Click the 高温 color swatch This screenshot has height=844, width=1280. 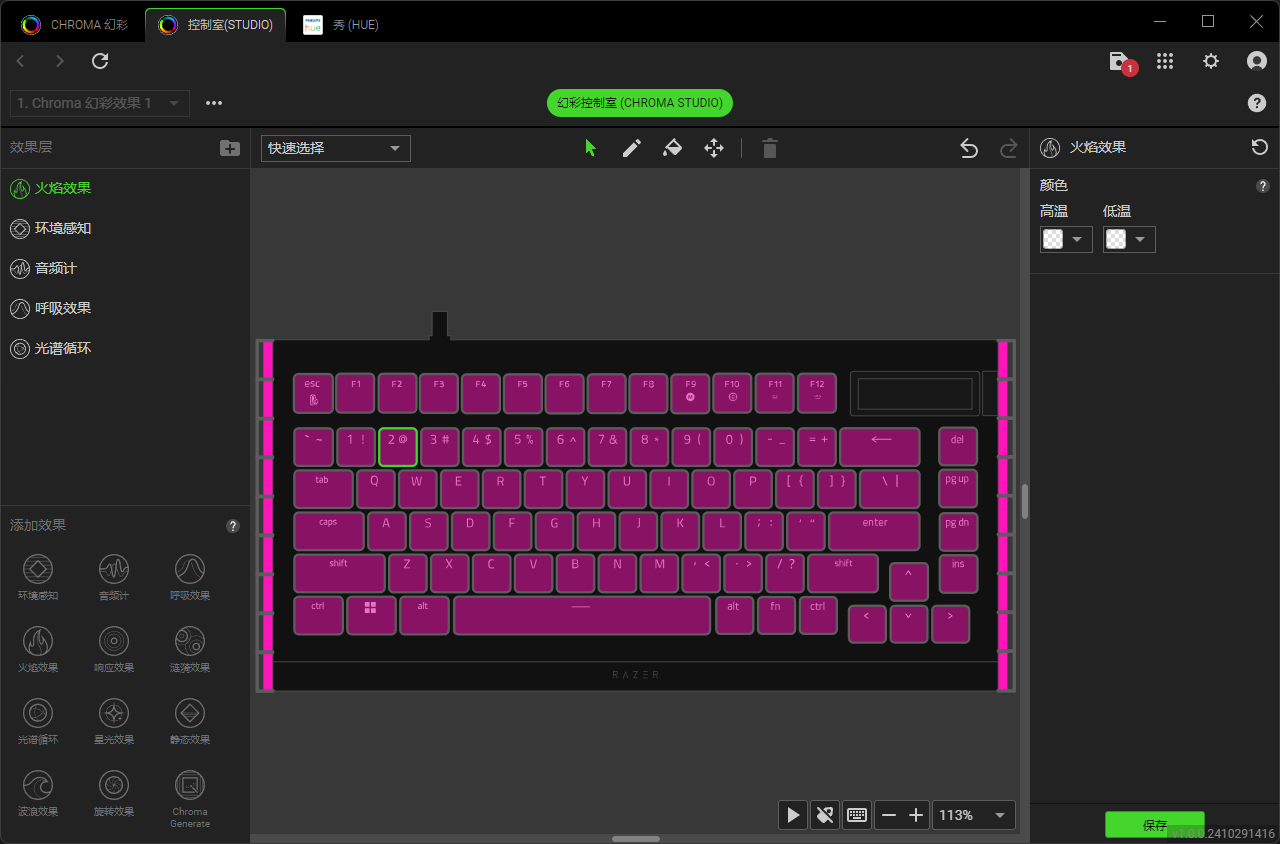(1054, 239)
